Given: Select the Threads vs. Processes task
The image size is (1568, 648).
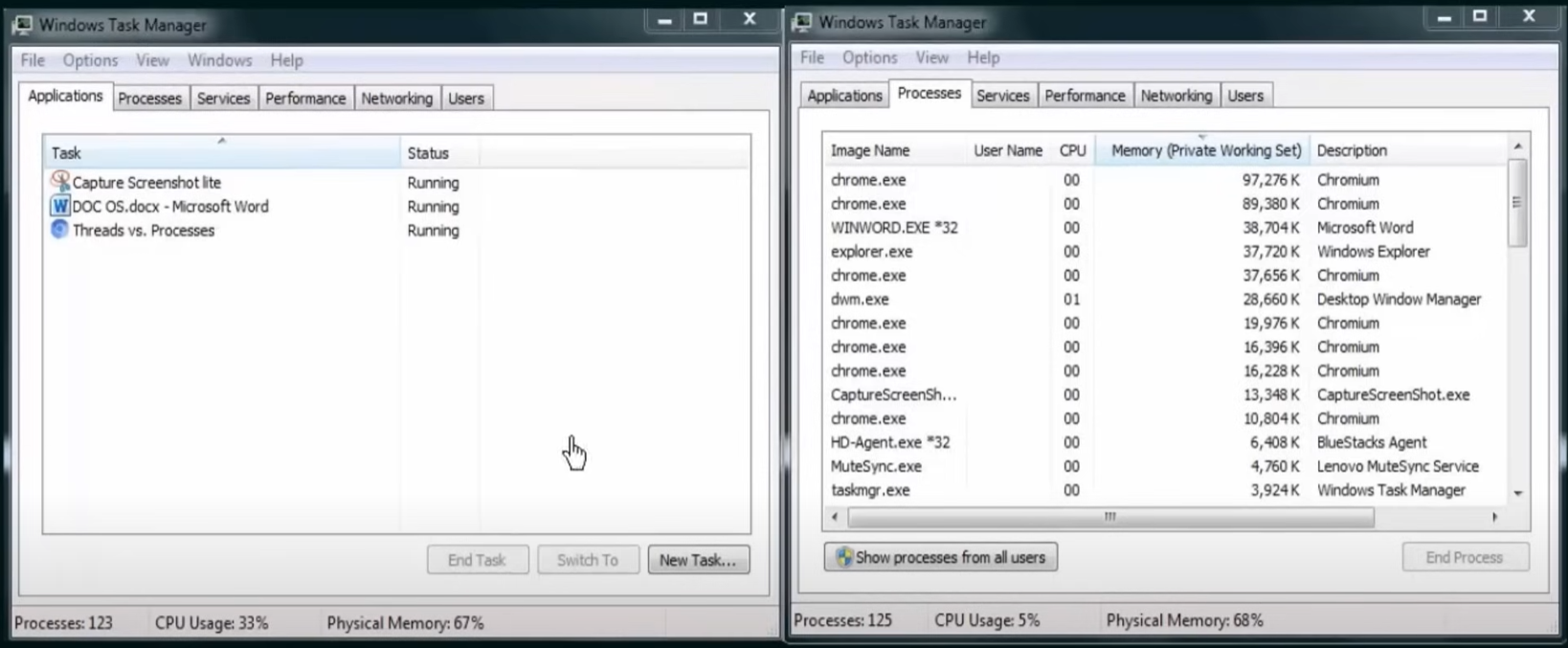Looking at the screenshot, I should [x=397, y=230].
